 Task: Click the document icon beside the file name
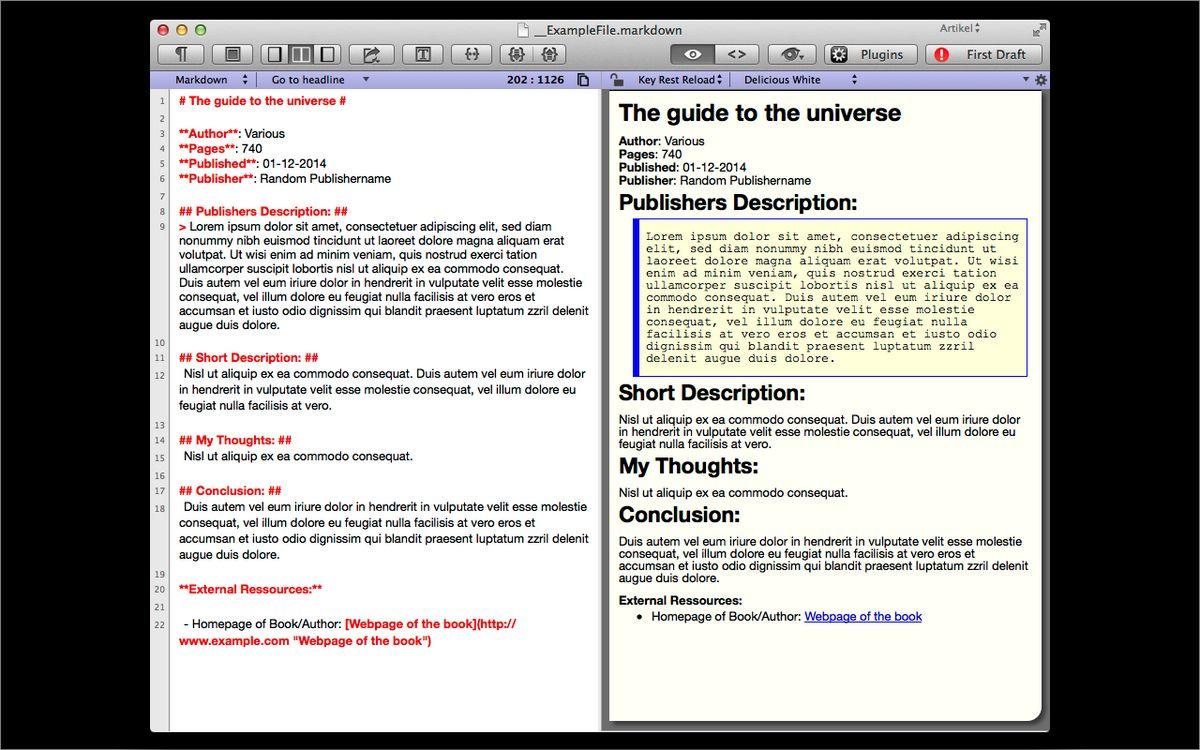pyautogui.click(x=523, y=30)
